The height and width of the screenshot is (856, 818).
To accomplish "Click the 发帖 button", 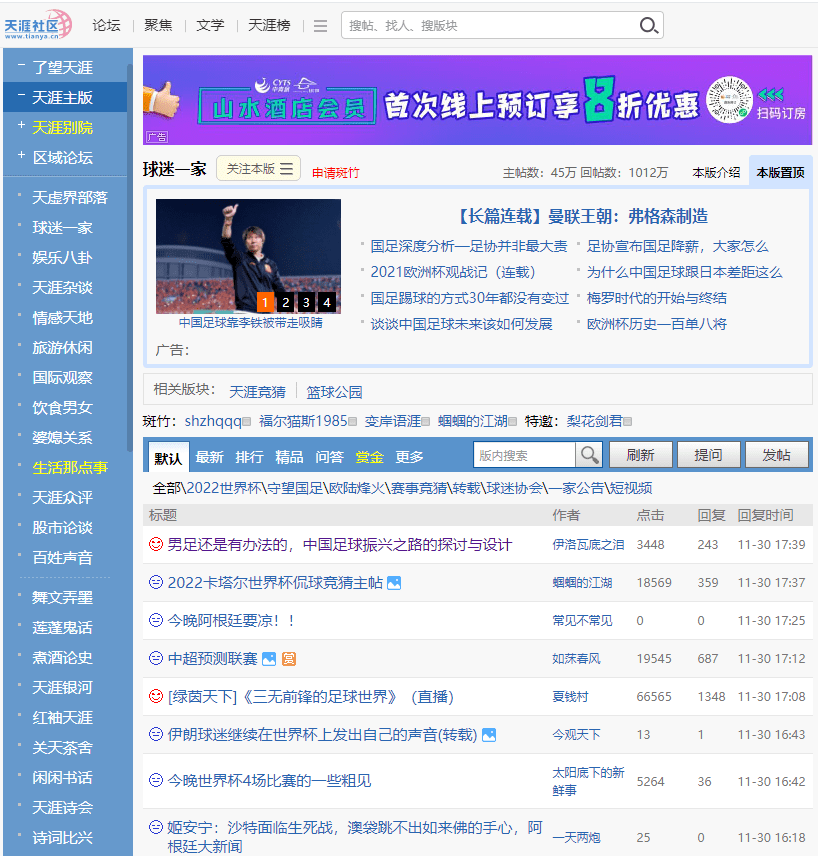I will (777, 455).
